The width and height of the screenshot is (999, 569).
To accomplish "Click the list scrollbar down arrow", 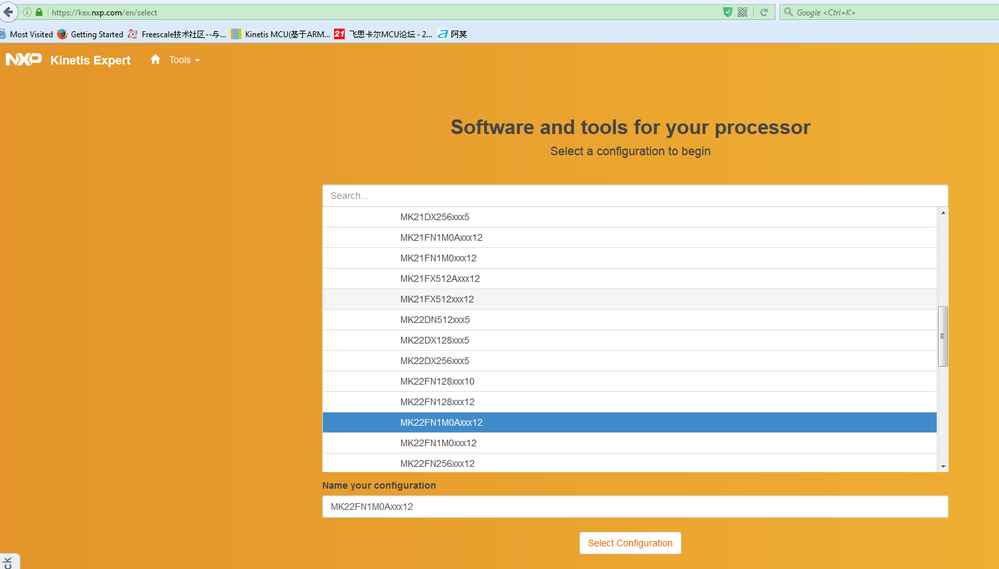I will click(x=943, y=466).
